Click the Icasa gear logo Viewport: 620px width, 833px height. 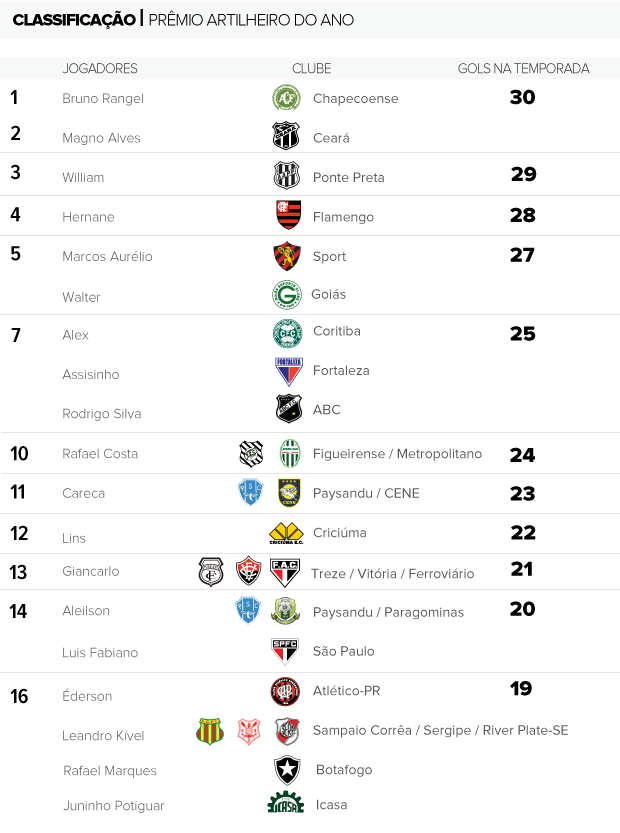click(x=286, y=803)
